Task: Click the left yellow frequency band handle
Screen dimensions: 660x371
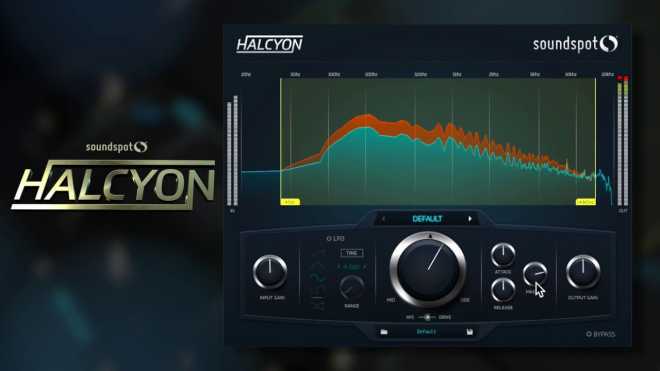Action: click(x=290, y=202)
